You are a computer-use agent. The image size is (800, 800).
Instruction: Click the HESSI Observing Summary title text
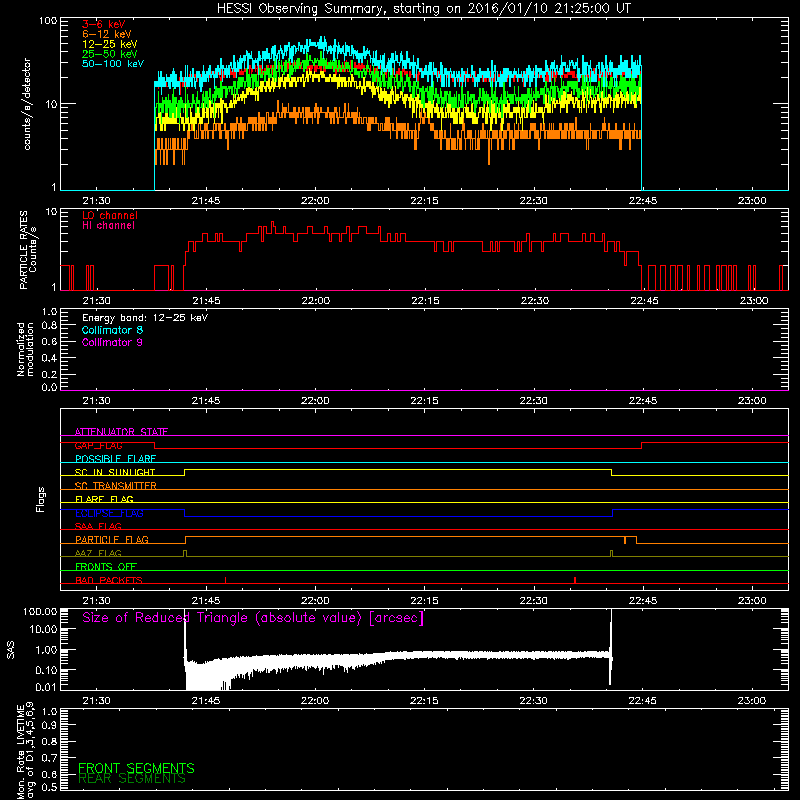coord(423,9)
